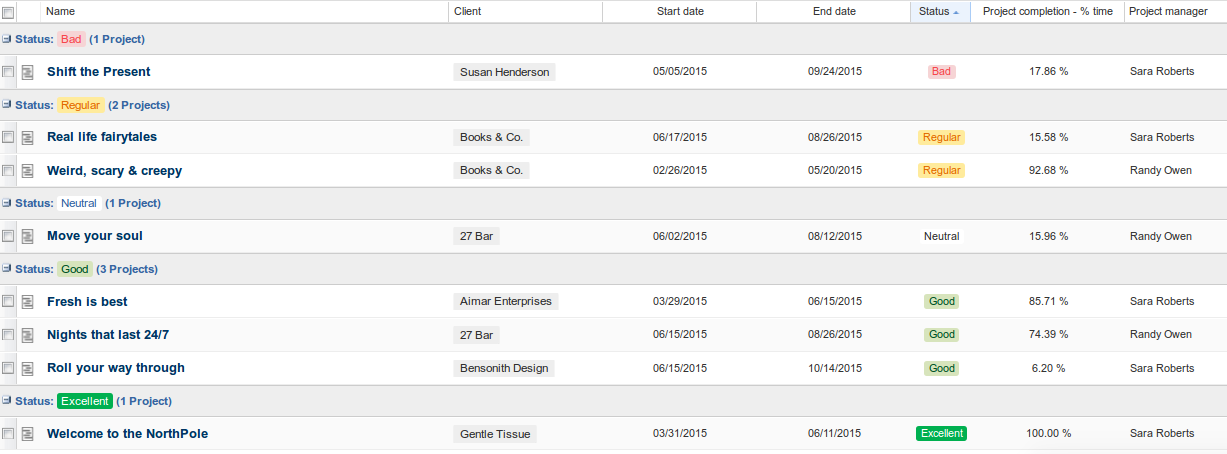Viewport: 1227px width, 454px height.
Task: Click the project icon beside Fresh is best
Action: 28,302
